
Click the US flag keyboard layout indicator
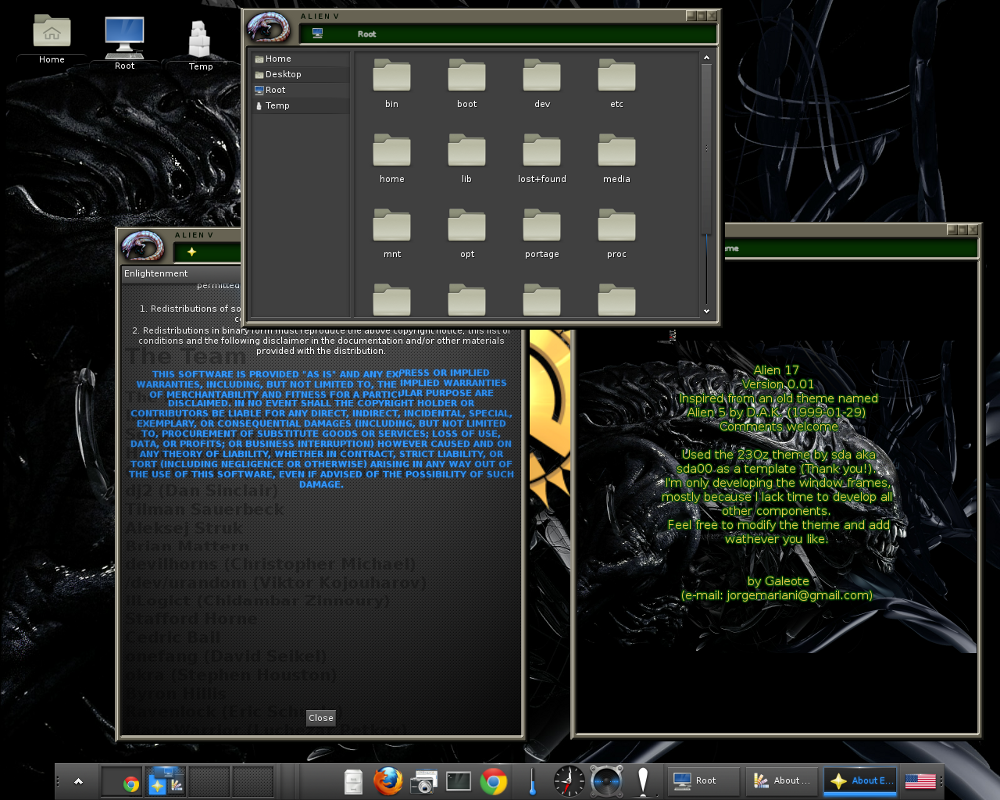tap(920, 781)
